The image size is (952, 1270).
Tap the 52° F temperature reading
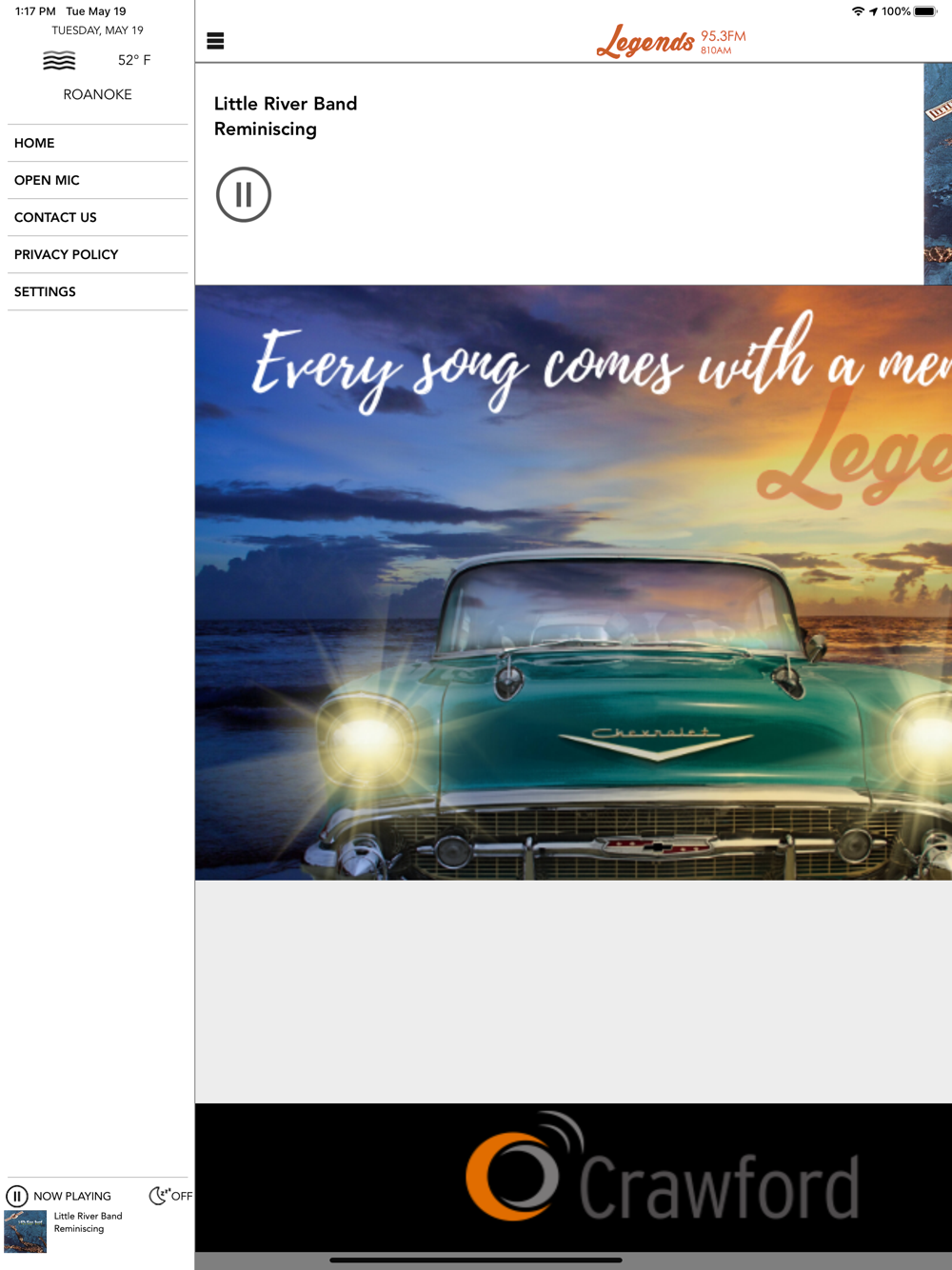click(x=134, y=60)
